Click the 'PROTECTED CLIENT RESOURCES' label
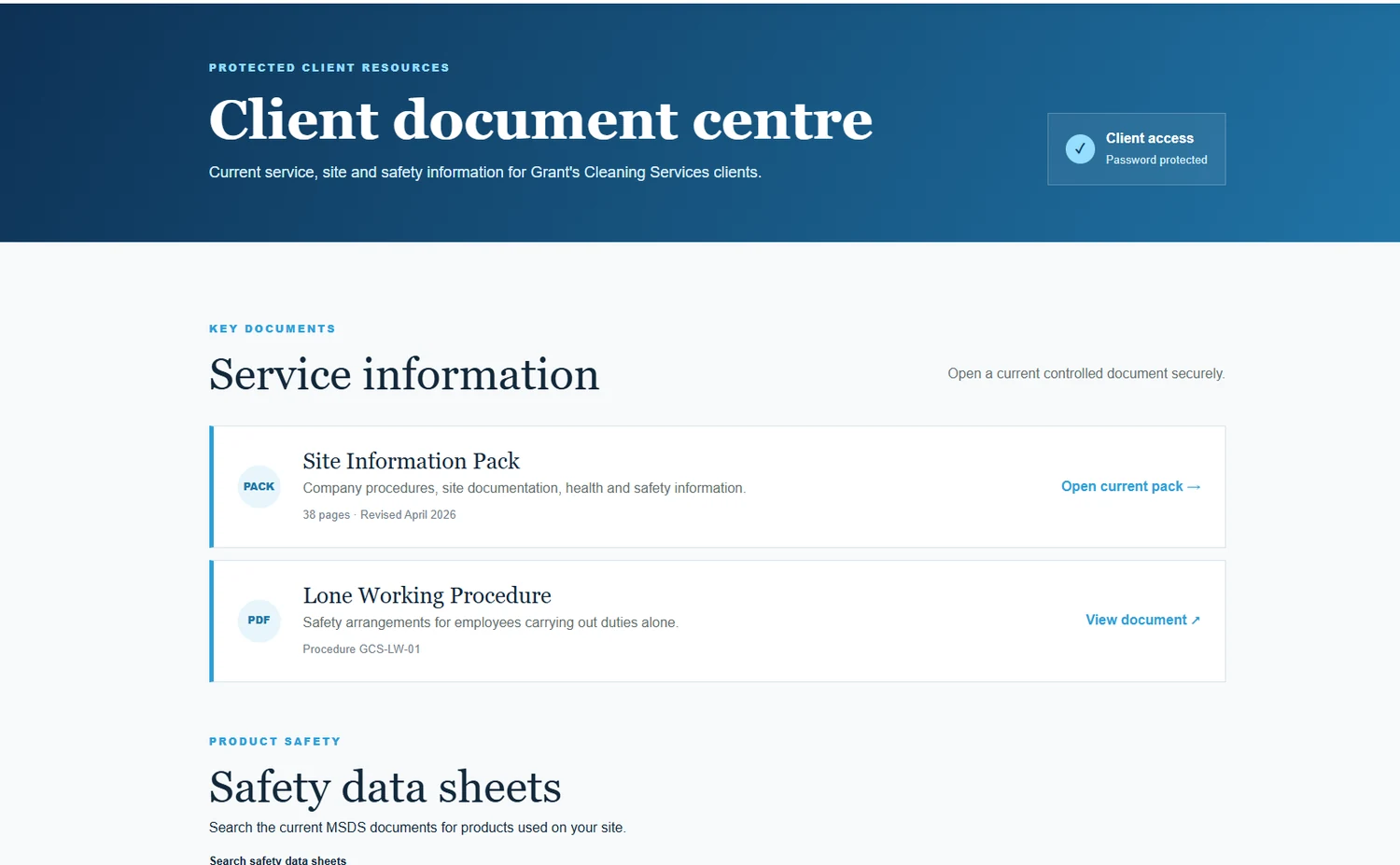This screenshot has height=865, width=1400. [329, 68]
